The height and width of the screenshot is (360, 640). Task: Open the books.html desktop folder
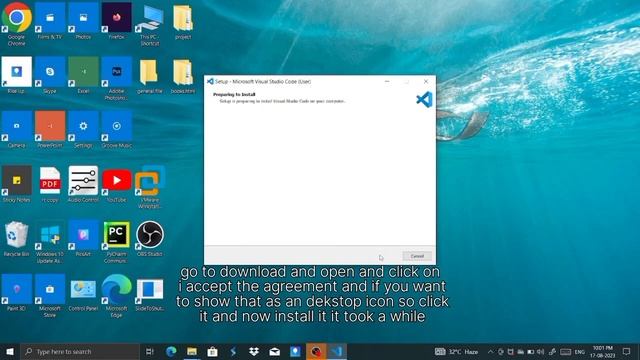(x=183, y=76)
